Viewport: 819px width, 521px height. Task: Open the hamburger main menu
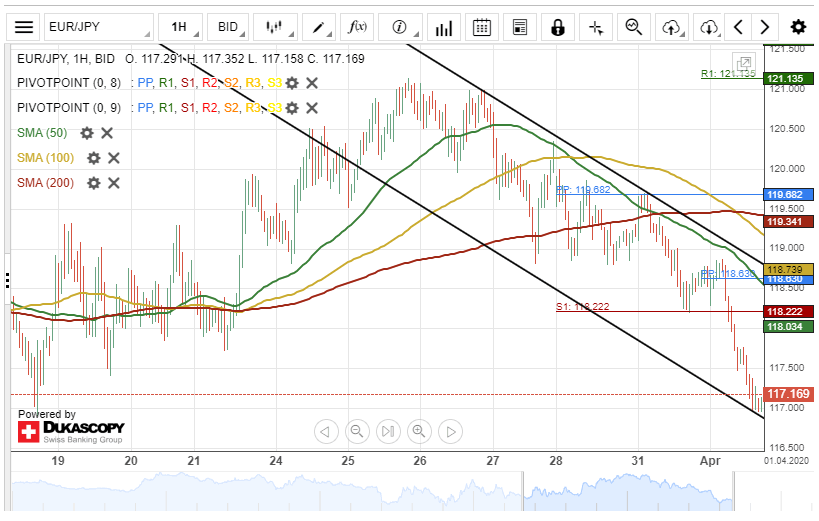tap(25, 27)
